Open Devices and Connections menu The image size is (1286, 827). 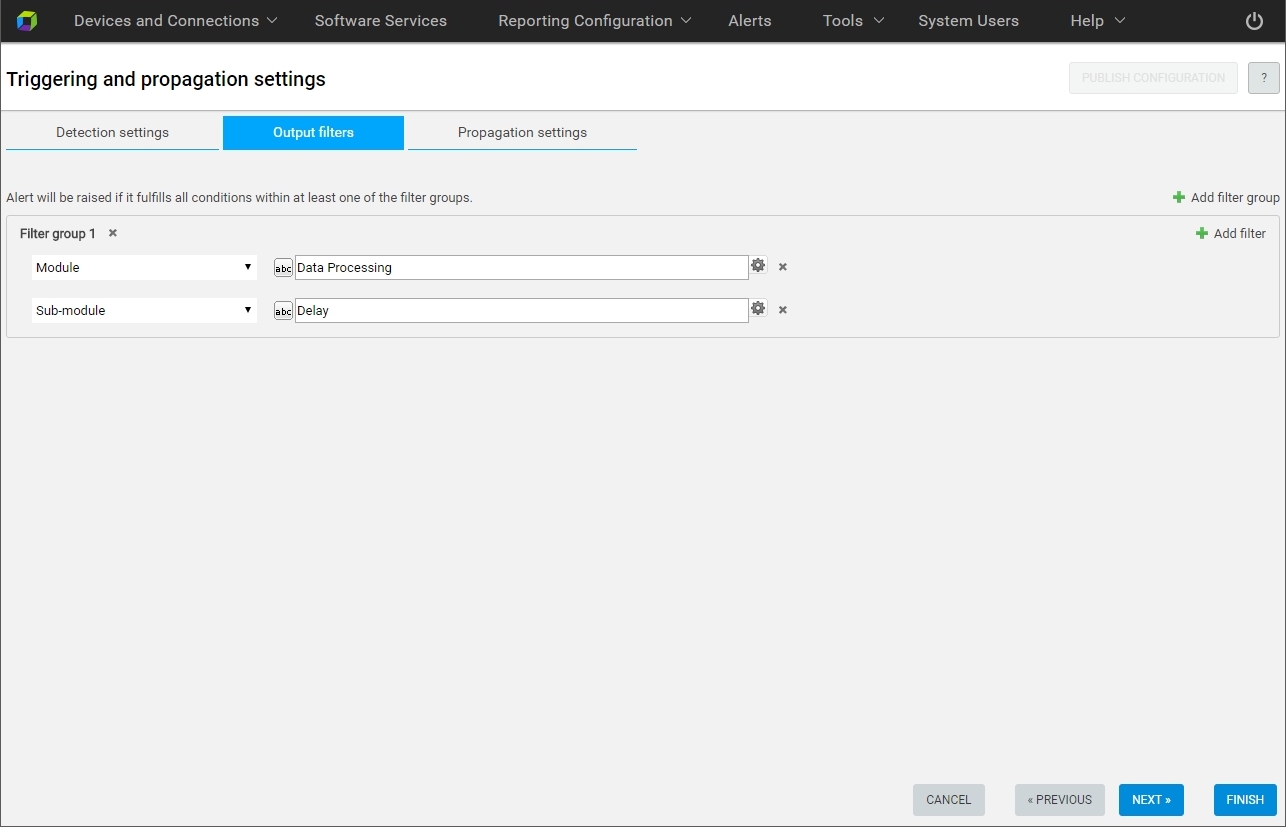click(175, 21)
